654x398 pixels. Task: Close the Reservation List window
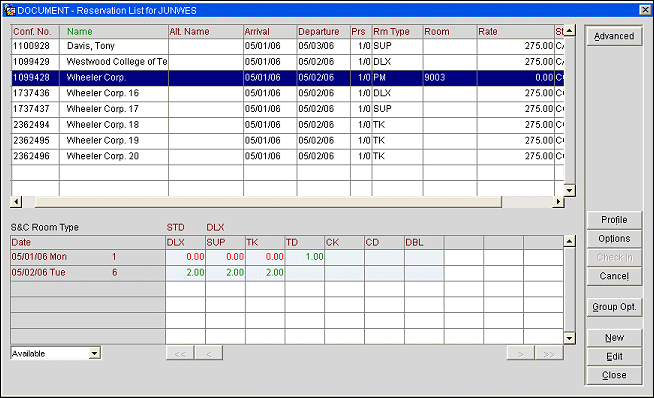click(x=645, y=10)
